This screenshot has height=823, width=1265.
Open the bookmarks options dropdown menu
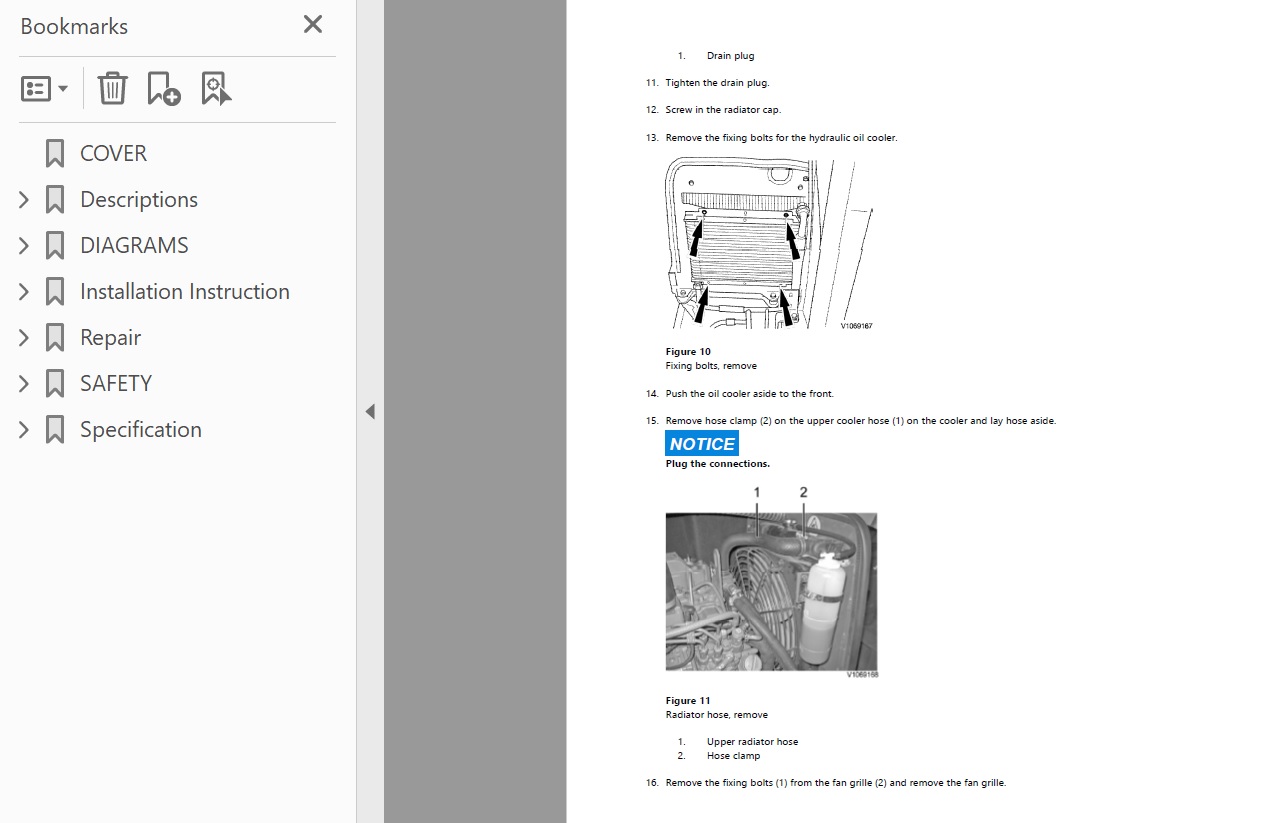click(45, 88)
